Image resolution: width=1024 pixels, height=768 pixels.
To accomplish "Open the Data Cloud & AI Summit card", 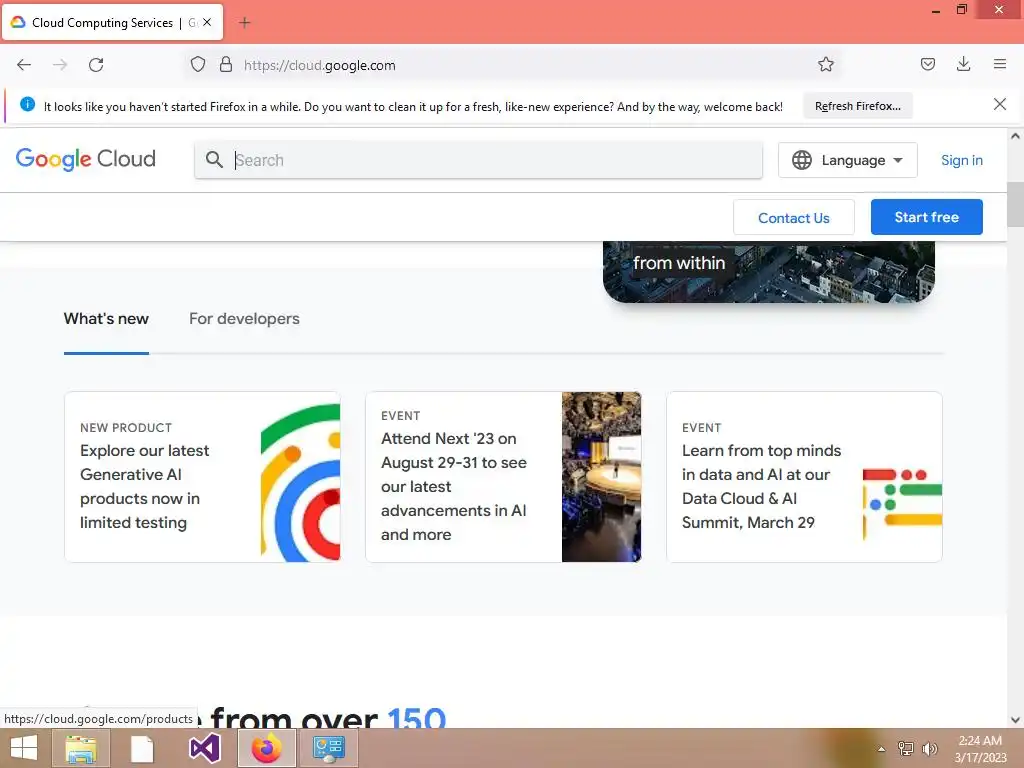I will point(804,477).
